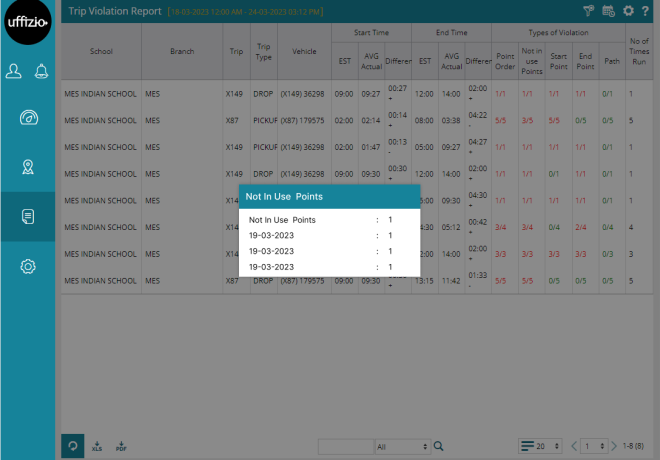660x460 pixels.
Task: Open the user profile icon in sidebar
Action: tap(16, 72)
